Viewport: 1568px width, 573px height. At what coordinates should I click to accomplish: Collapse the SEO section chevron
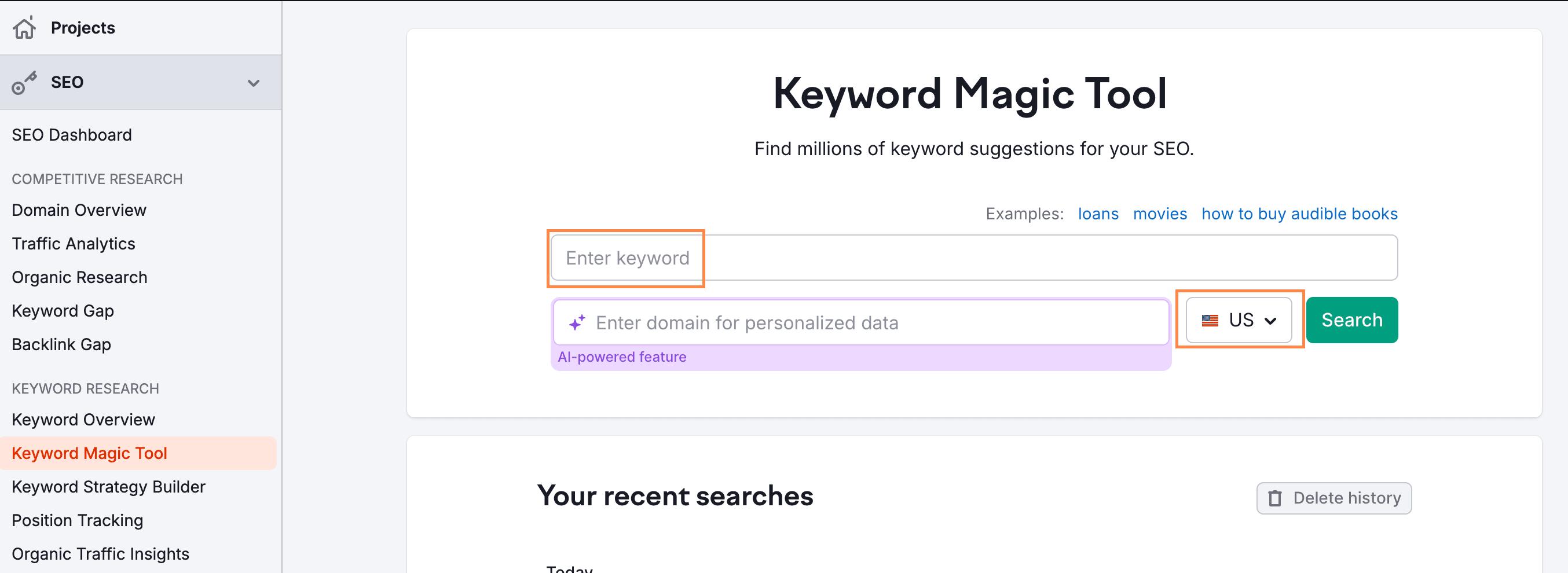(x=253, y=83)
